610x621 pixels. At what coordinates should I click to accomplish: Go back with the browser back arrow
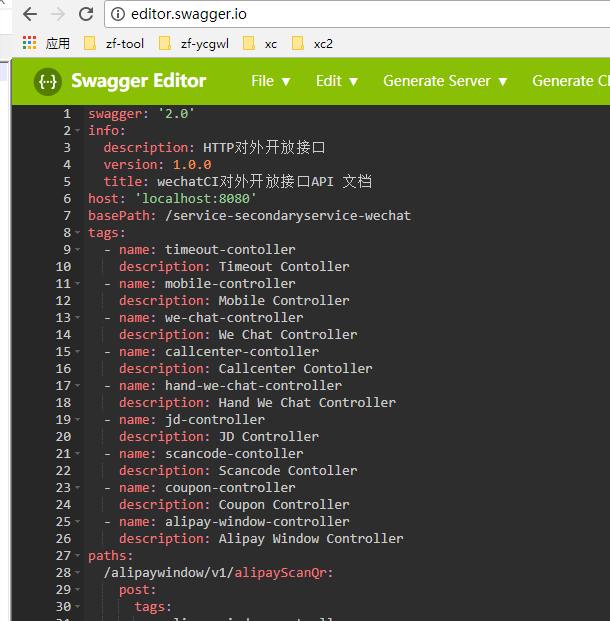(x=30, y=15)
